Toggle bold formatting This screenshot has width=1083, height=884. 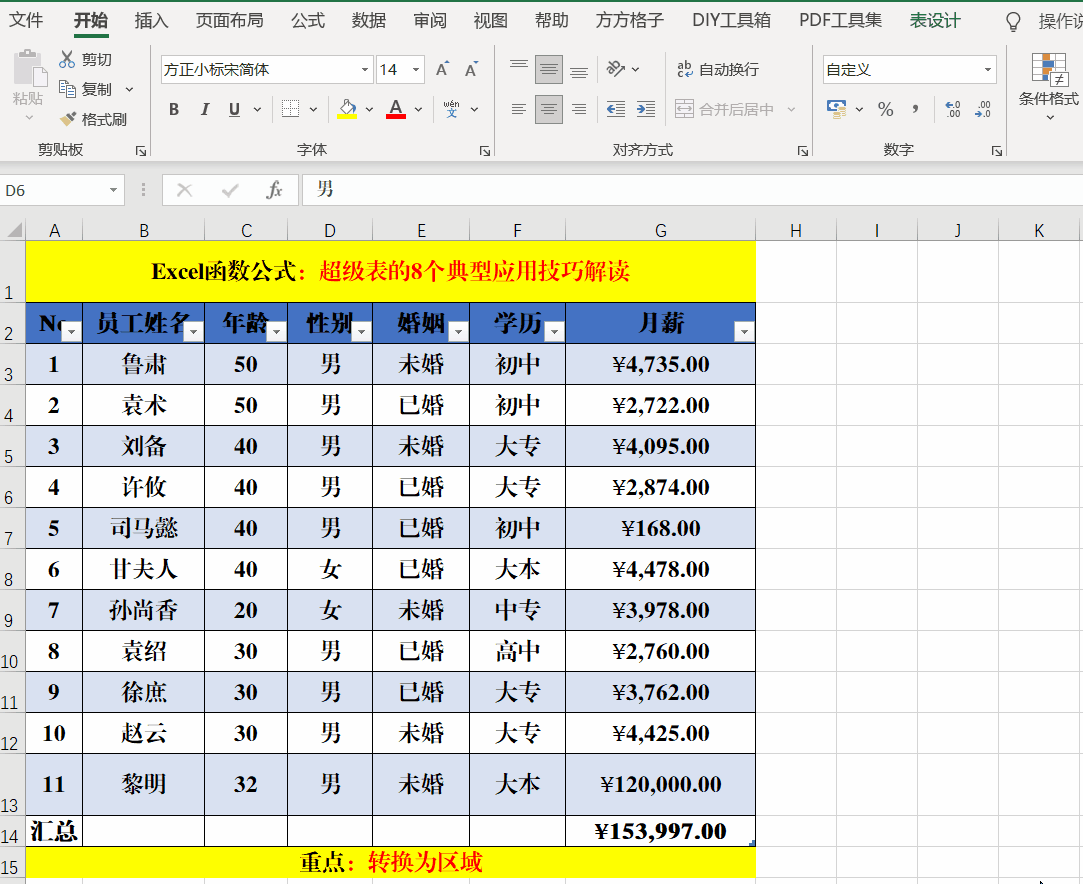pyautogui.click(x=174, y=109)
